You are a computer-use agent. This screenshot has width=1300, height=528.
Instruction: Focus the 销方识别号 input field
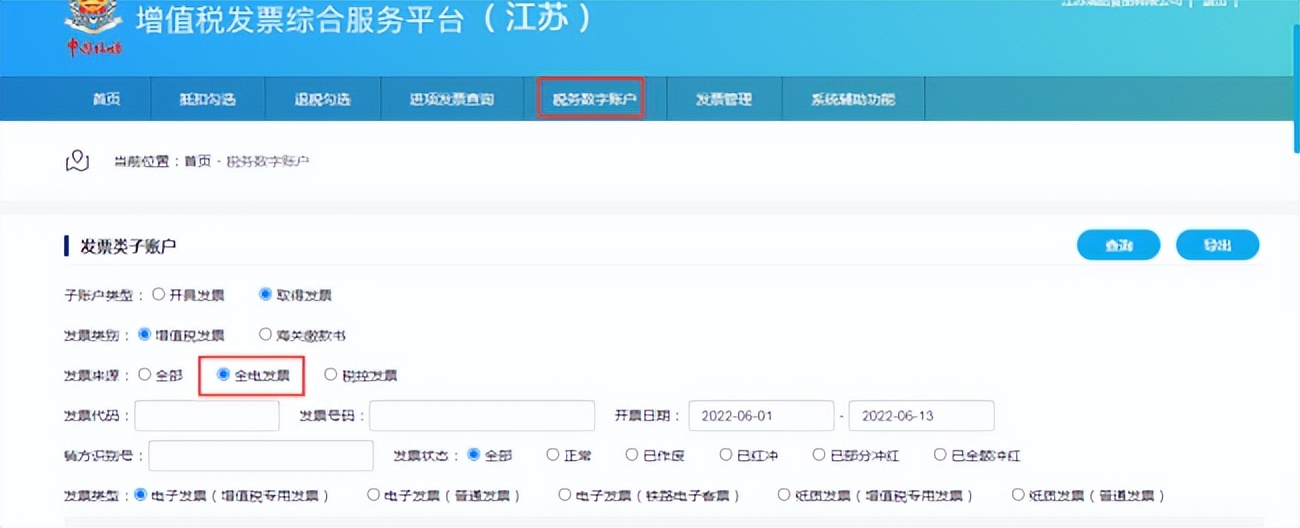tap(261, 455)
